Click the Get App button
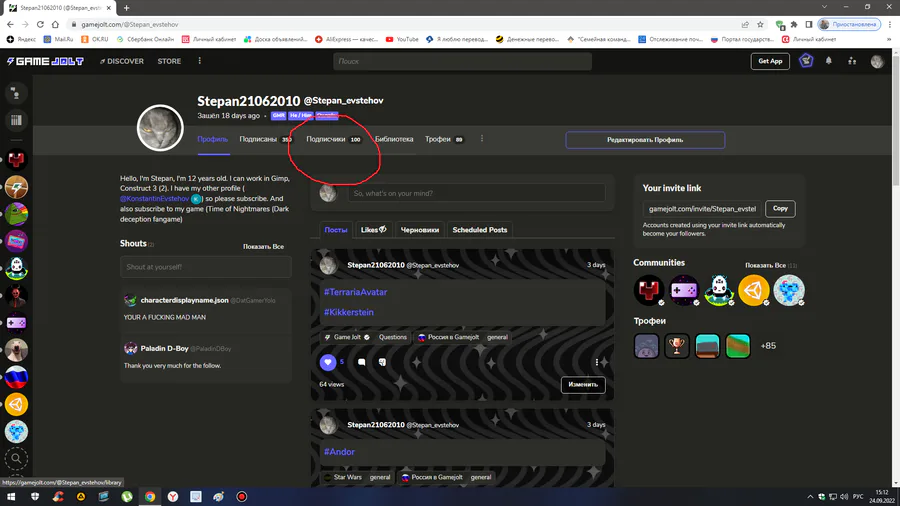This screenshot has height=506, width=900. point(770,61)
